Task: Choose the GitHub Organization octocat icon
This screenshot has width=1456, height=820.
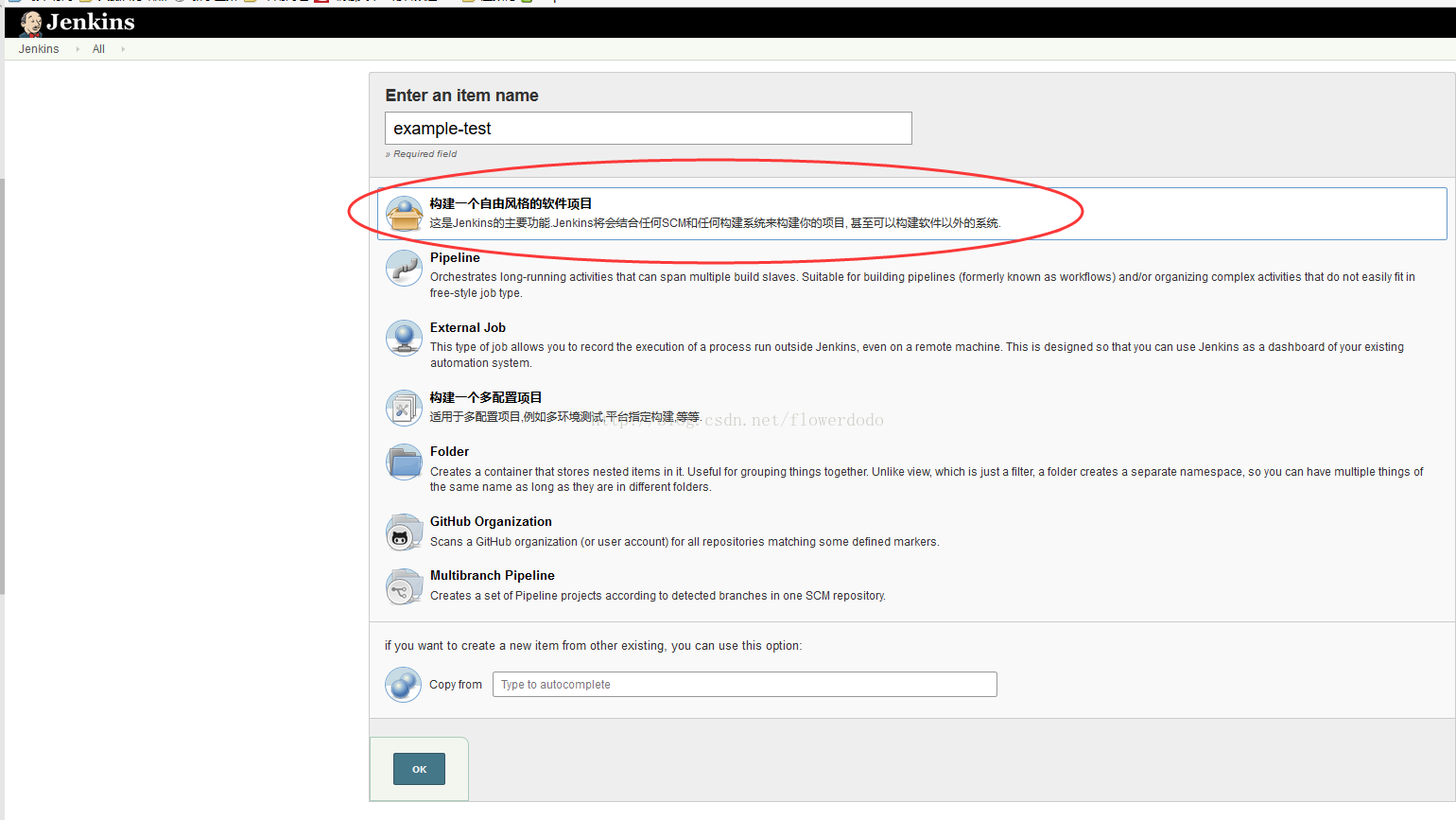Action: coord(404,532)
